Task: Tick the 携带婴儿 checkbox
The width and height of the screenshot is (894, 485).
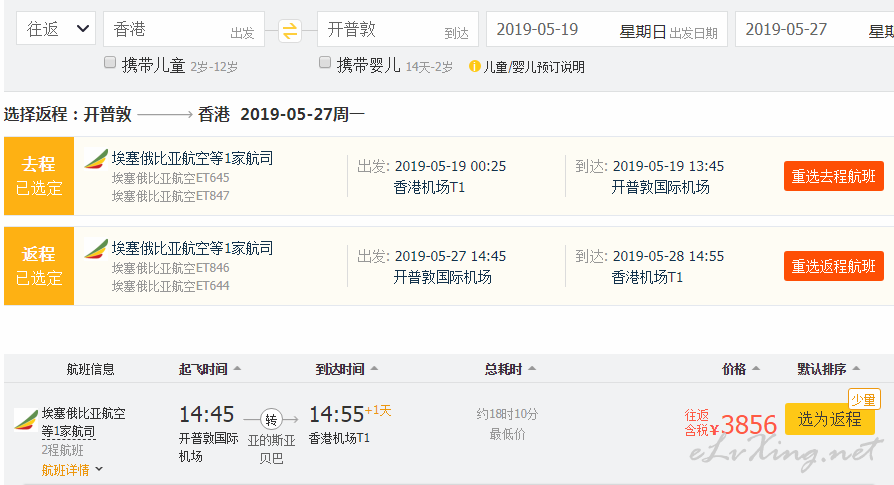Action: pyautogui.click(x=325, y=62)
